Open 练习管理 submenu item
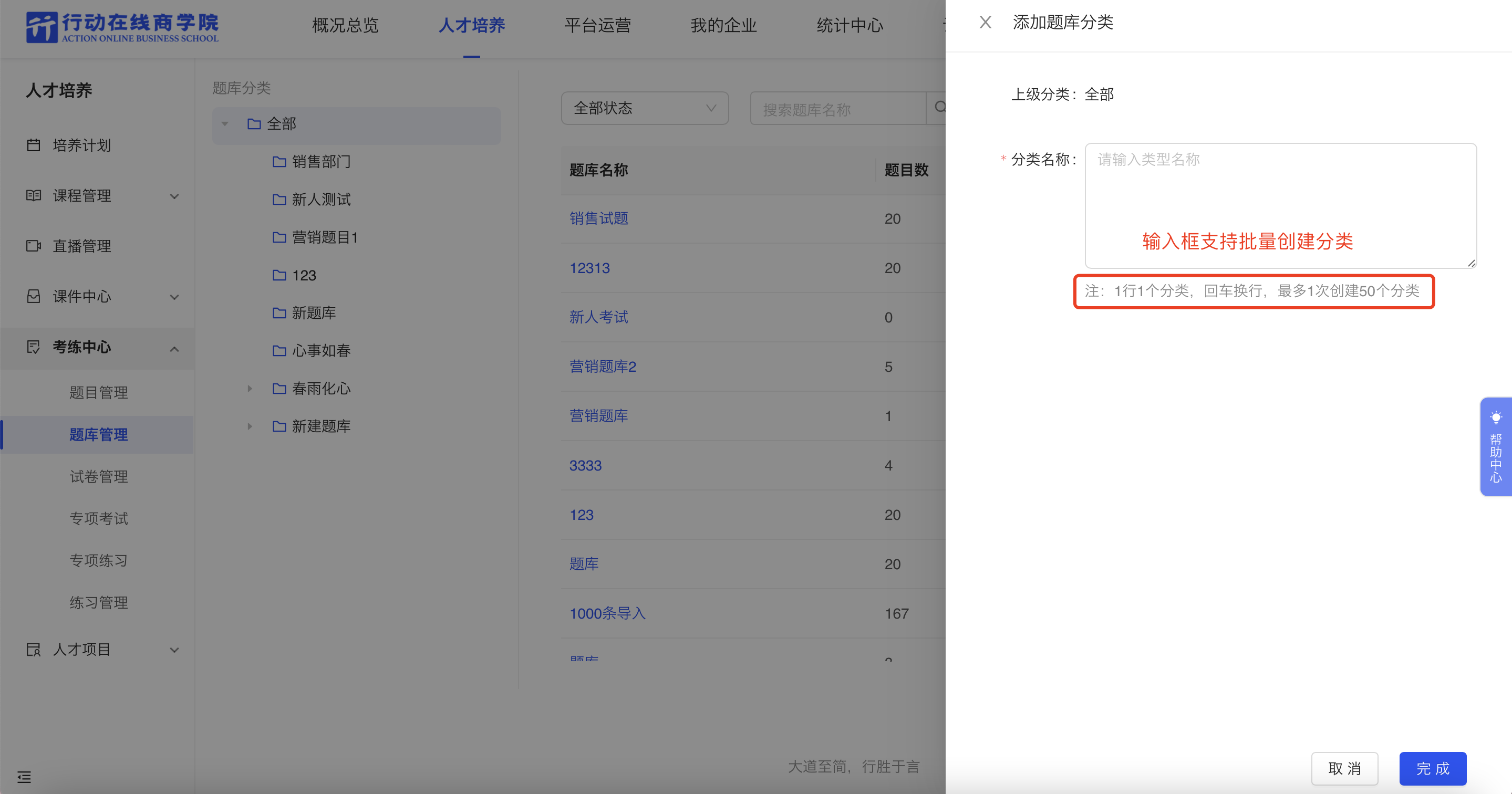1512x794 pixels. [99, 603]
